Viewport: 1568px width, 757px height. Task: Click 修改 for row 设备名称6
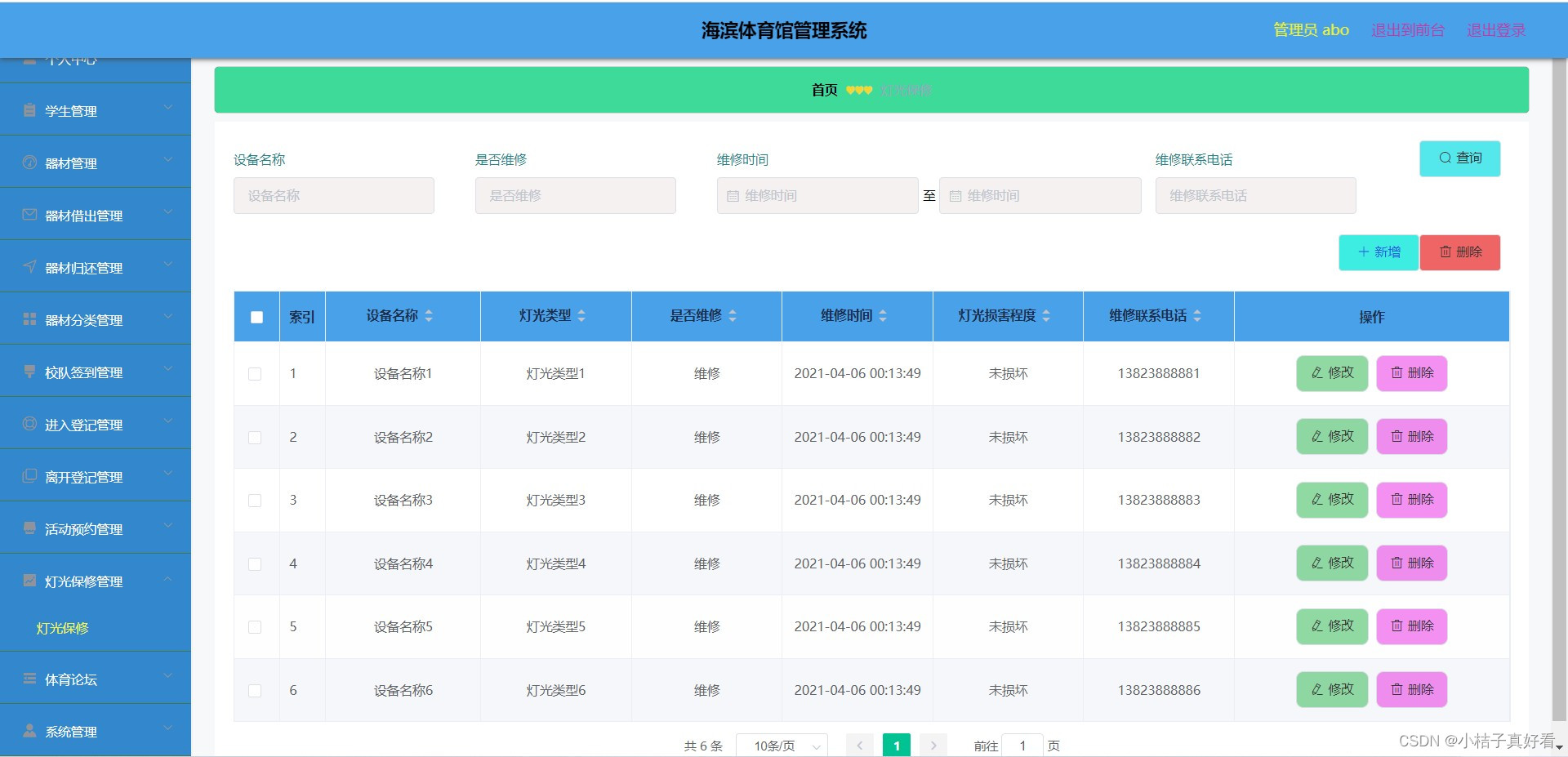tap(1332, 690)
